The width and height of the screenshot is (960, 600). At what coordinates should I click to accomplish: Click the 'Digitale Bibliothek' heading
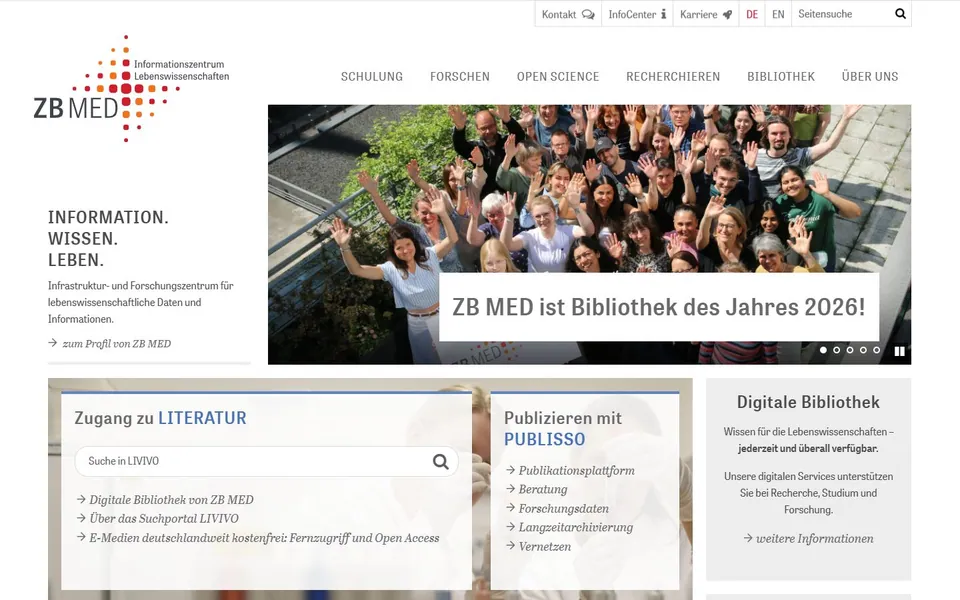[x=808, y=402]
